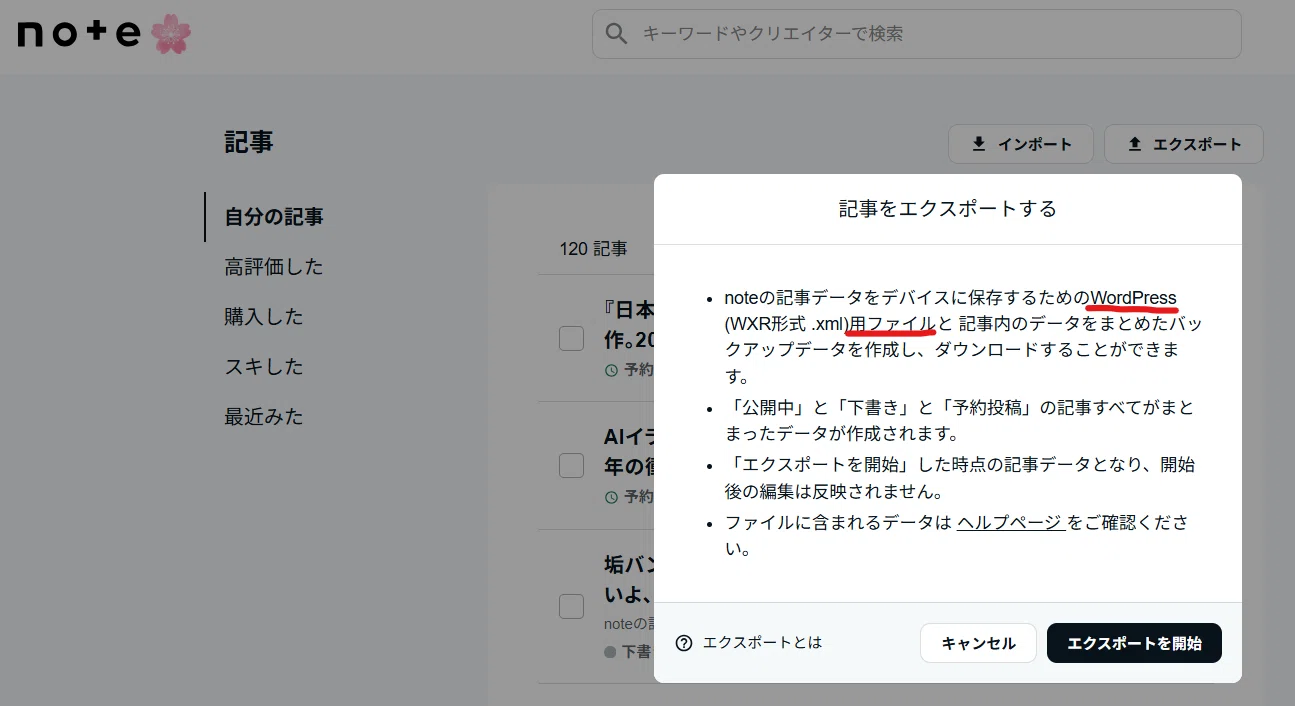Open the 最近みた sidebar item
Screen dimensions: 1295x706
264,417
